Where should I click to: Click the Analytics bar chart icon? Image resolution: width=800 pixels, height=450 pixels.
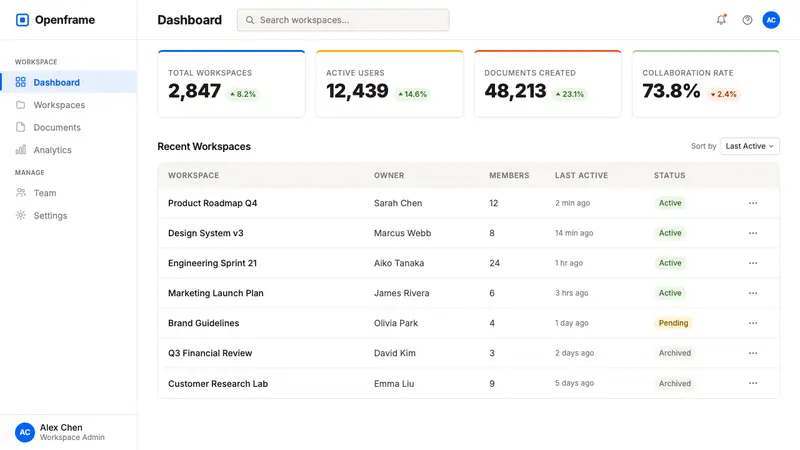click(20, 149)
